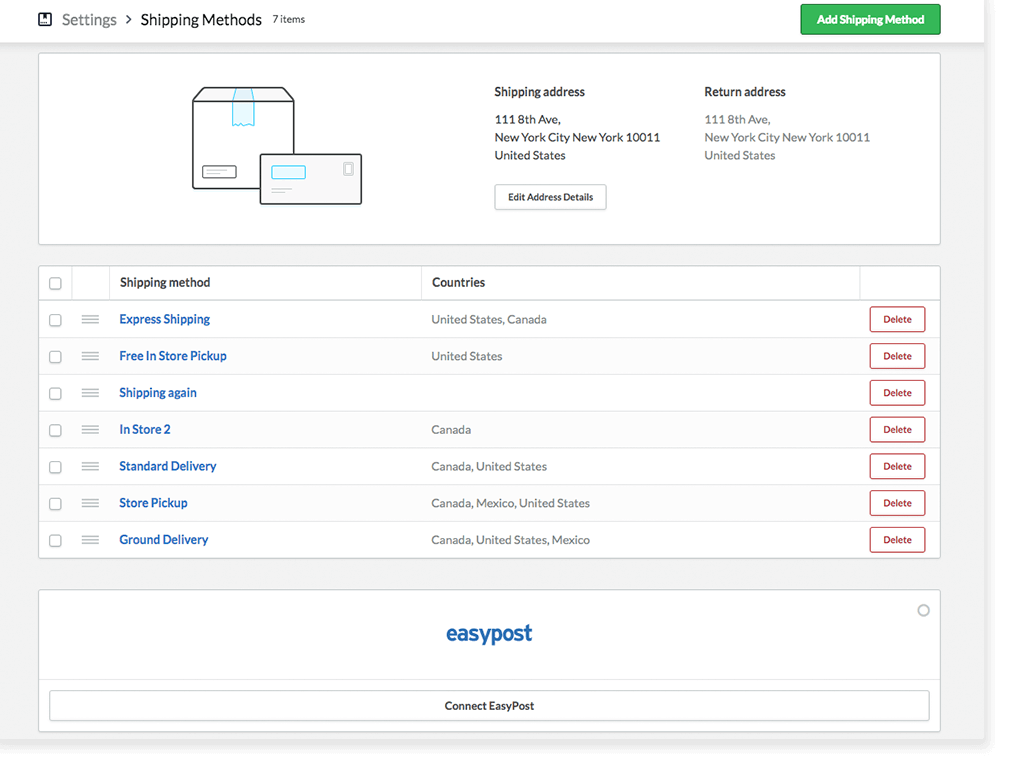Click Add Shipping Method button

pyautogui.click(x=871, y=20)
